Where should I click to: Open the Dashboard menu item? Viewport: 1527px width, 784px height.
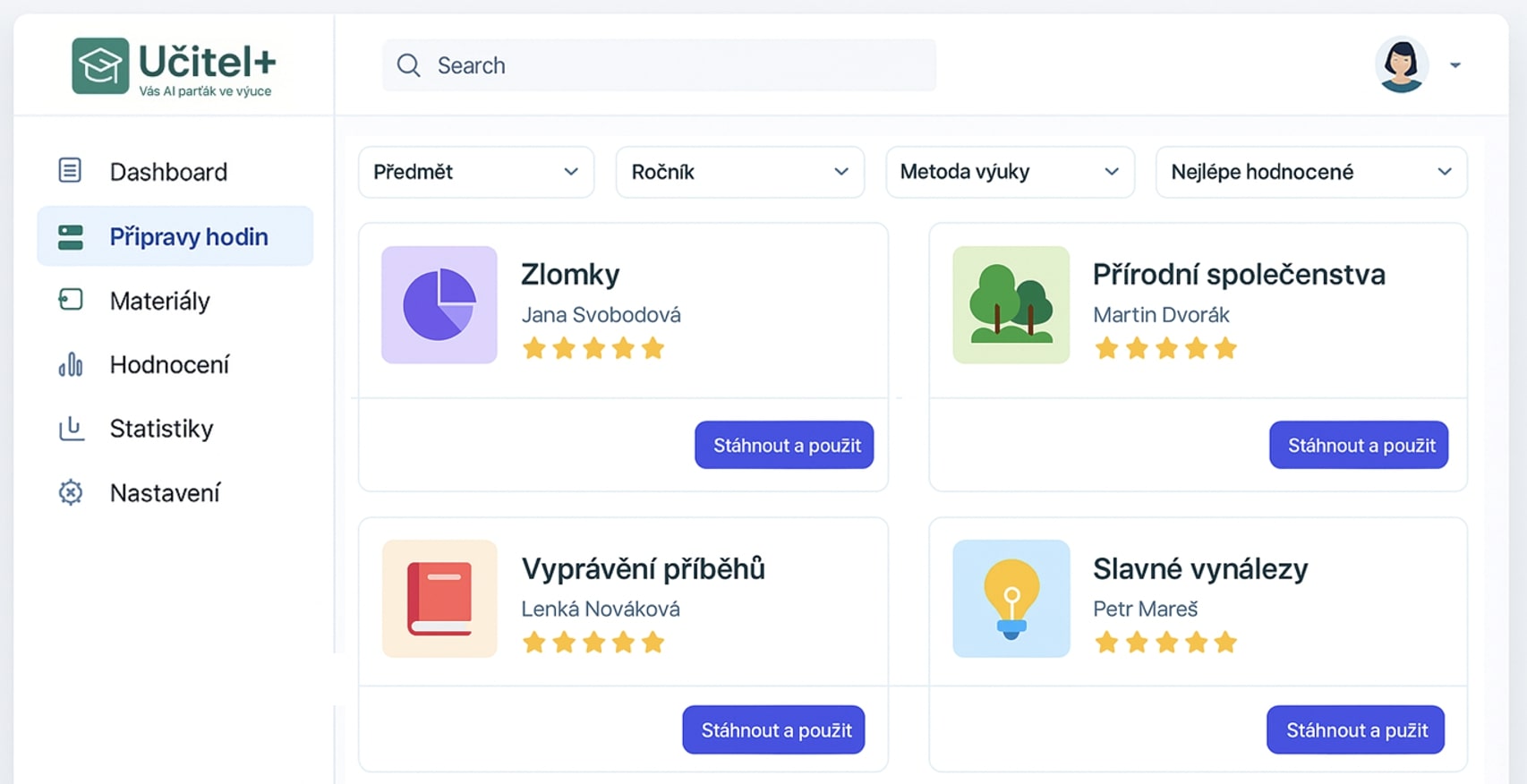pyautogui.click(x=168, y=172)
